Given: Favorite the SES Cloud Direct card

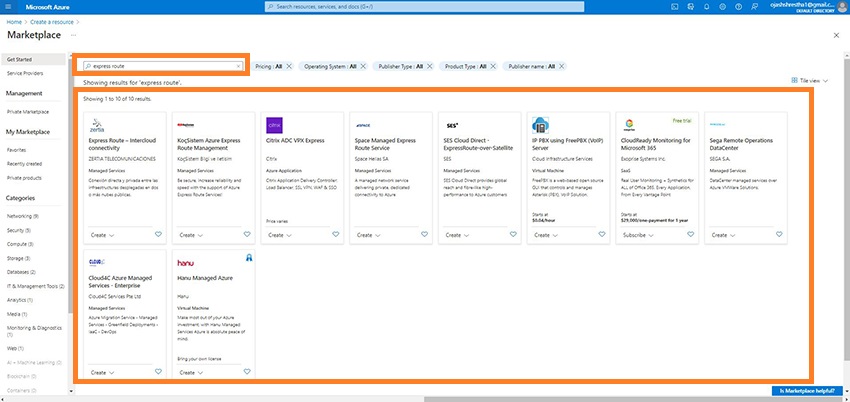Looking at the screenshot, I should tap(513, 235).
